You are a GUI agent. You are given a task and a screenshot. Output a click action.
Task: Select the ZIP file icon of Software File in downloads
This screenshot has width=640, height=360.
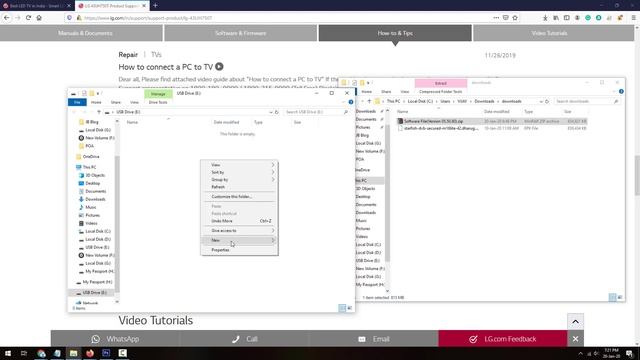pyautogui.click(x=400, y=121)
